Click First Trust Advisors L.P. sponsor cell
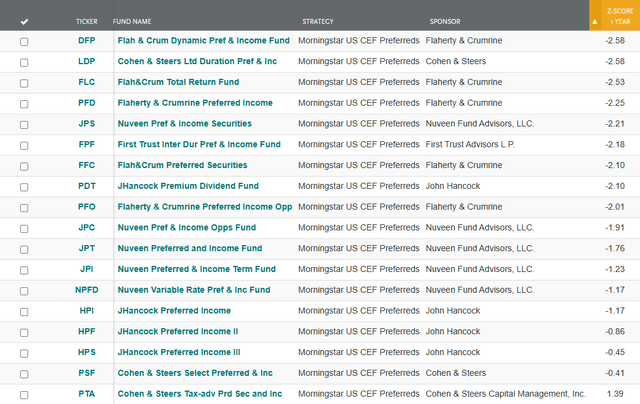The width and height of the screenshot is (640, 404). pos(470,144)
